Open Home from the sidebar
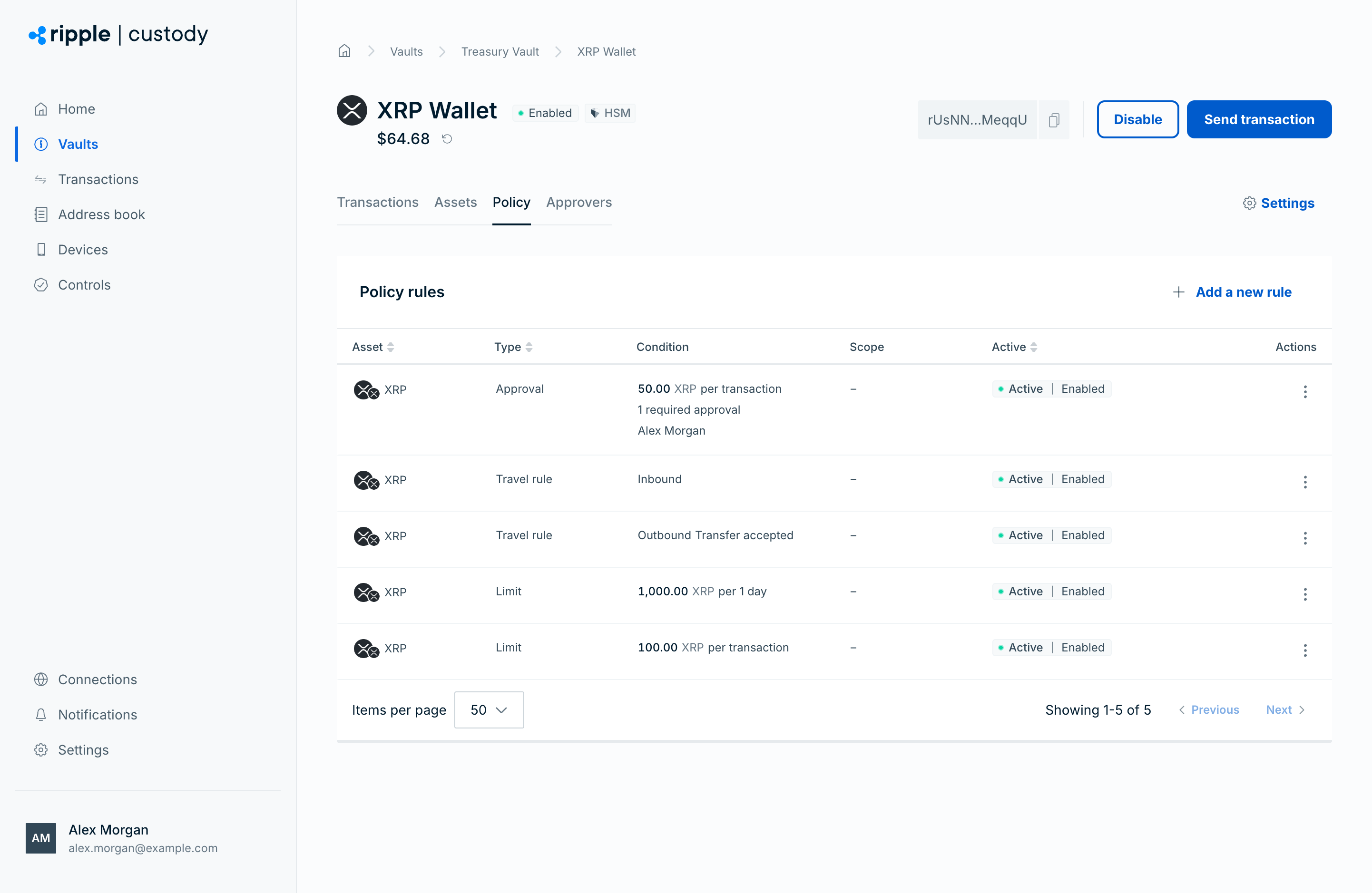Screen dimensions: 1372x893 (76, 109)
